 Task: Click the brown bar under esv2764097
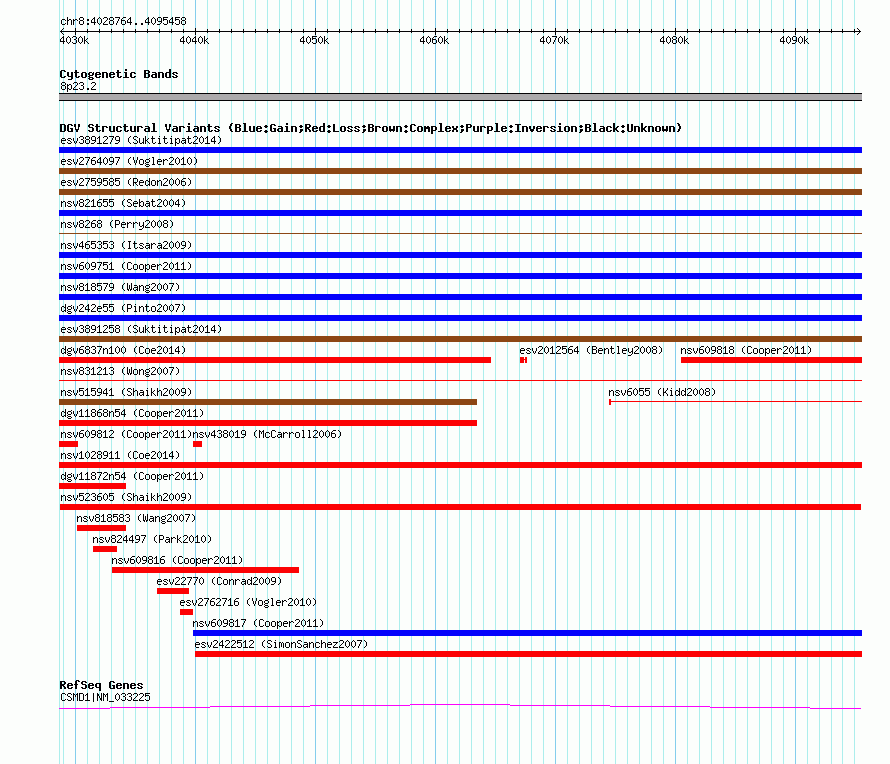tap(460, 171)
